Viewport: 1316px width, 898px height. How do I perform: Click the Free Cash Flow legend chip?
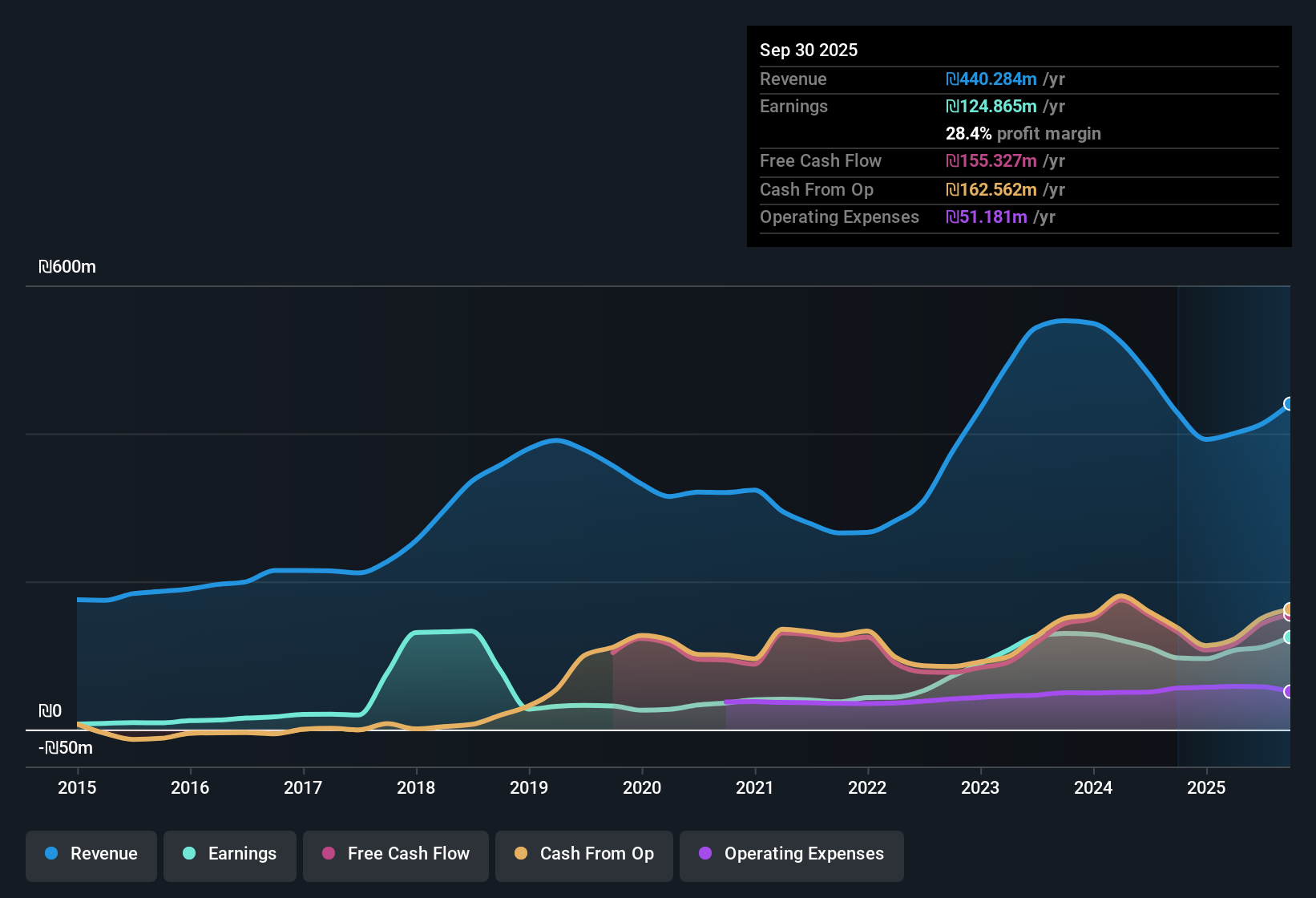(x=395, y=855)
